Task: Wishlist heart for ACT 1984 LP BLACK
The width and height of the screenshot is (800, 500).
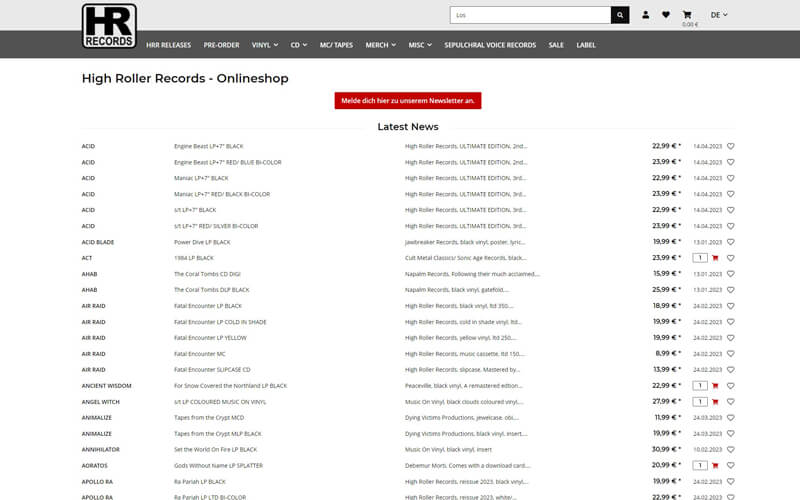Action: click(x=731, y=258)
